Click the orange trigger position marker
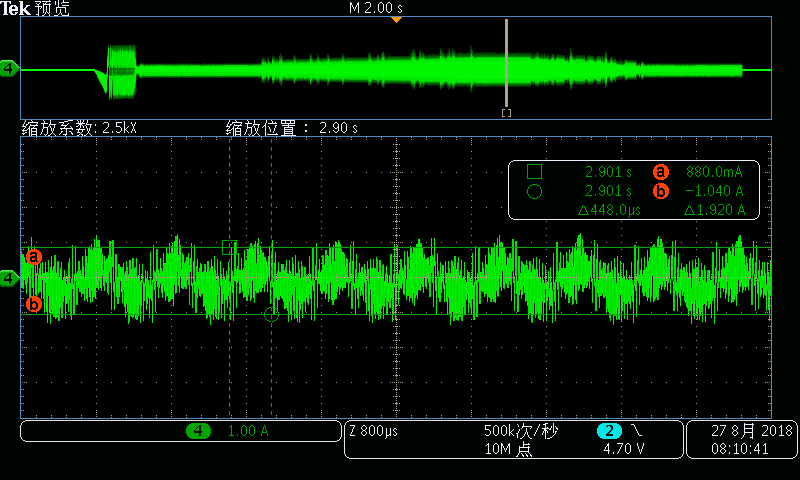The height and width of the screenshot is (480, 800). [396, 19]
